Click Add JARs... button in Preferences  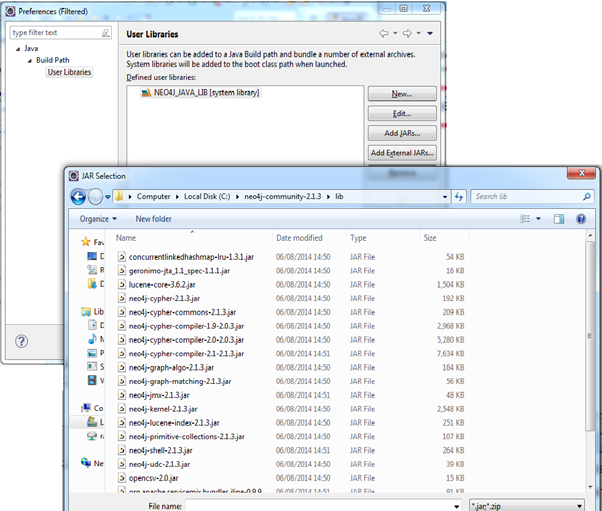402,133
